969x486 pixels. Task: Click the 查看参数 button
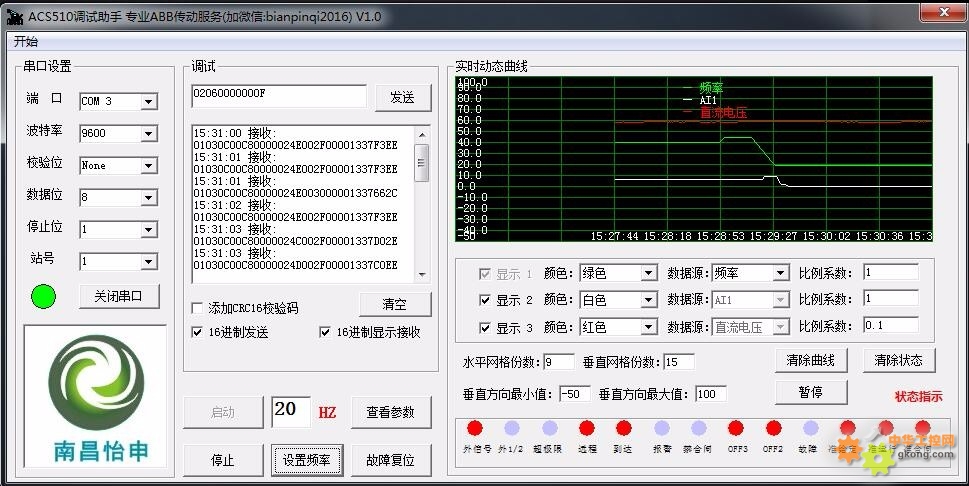(391, 412)
